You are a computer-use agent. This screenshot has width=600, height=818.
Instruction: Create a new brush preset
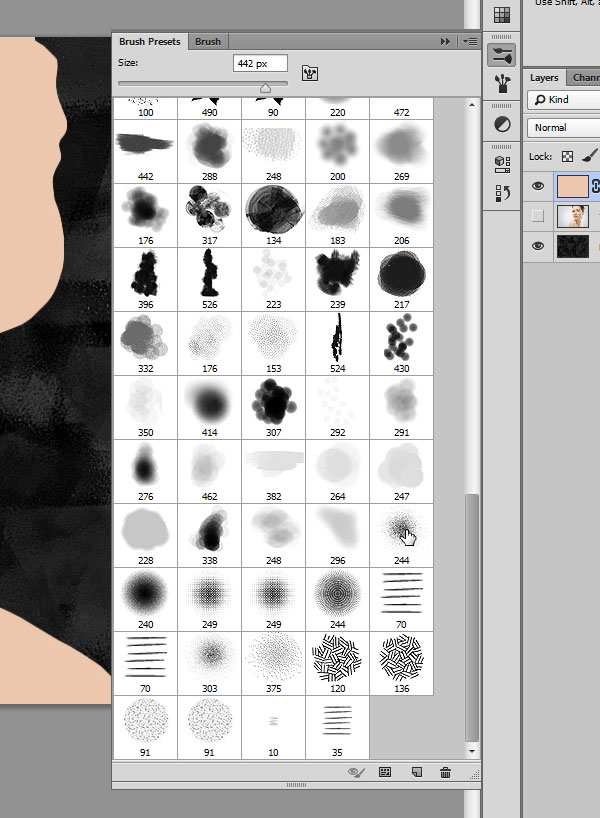click(416, 772)
